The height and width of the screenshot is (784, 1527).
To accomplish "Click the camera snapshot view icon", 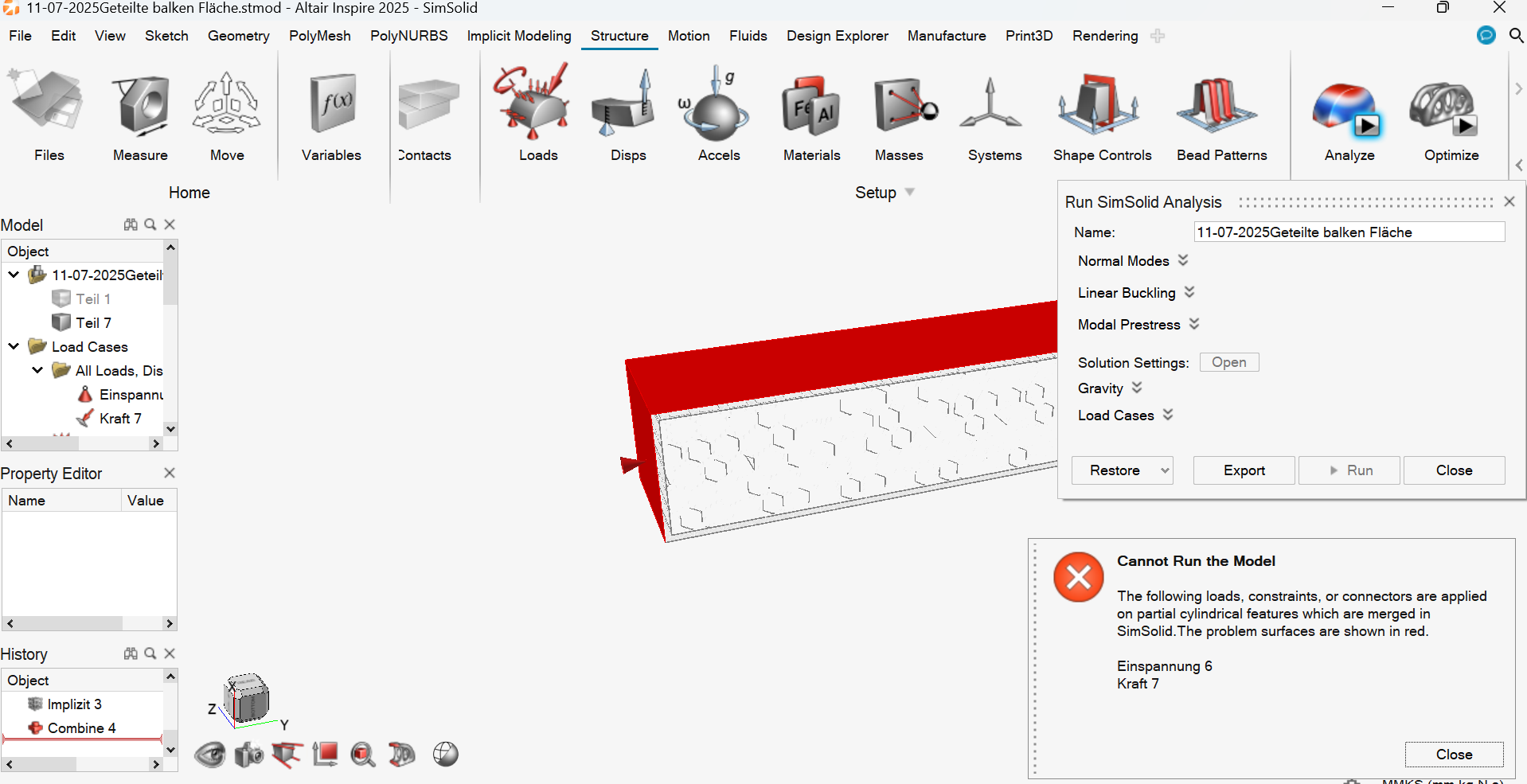I will click(248, 754).
